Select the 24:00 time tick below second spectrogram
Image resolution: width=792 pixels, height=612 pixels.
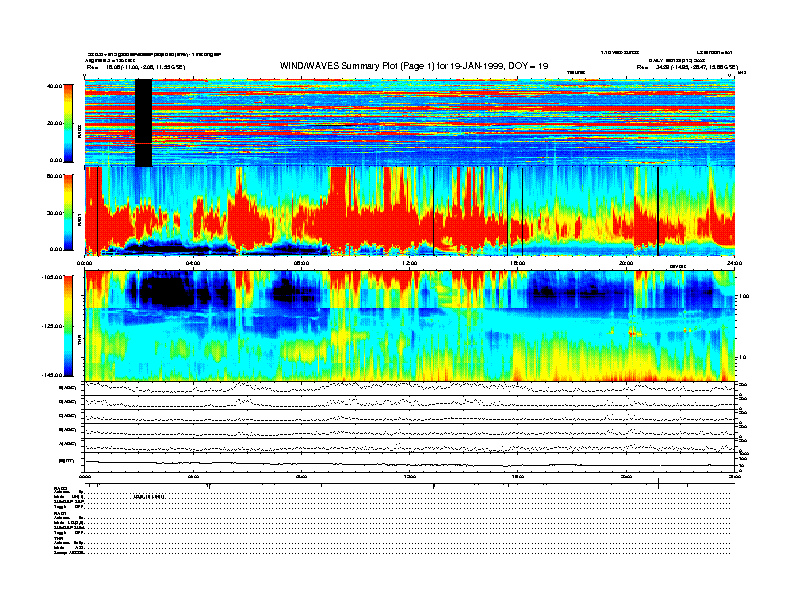click(732, 263)
